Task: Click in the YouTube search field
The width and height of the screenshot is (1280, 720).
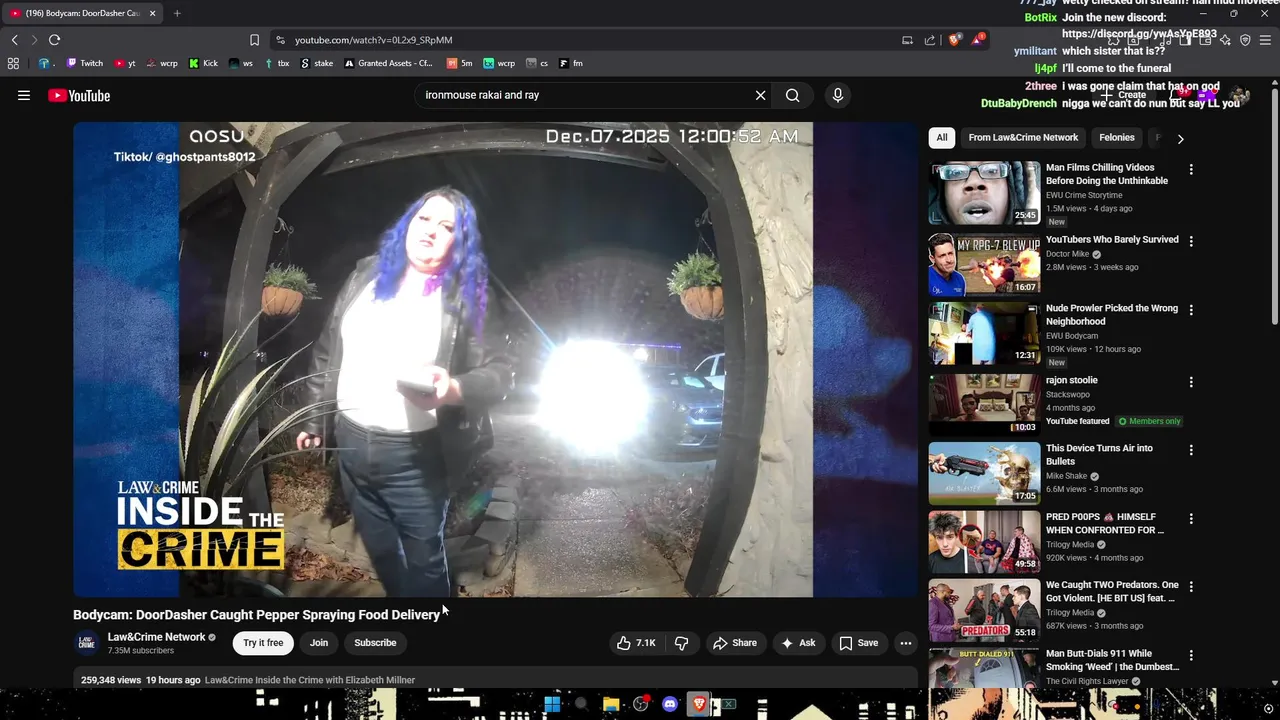Action: pyautogui.click(x=585, y=95)
